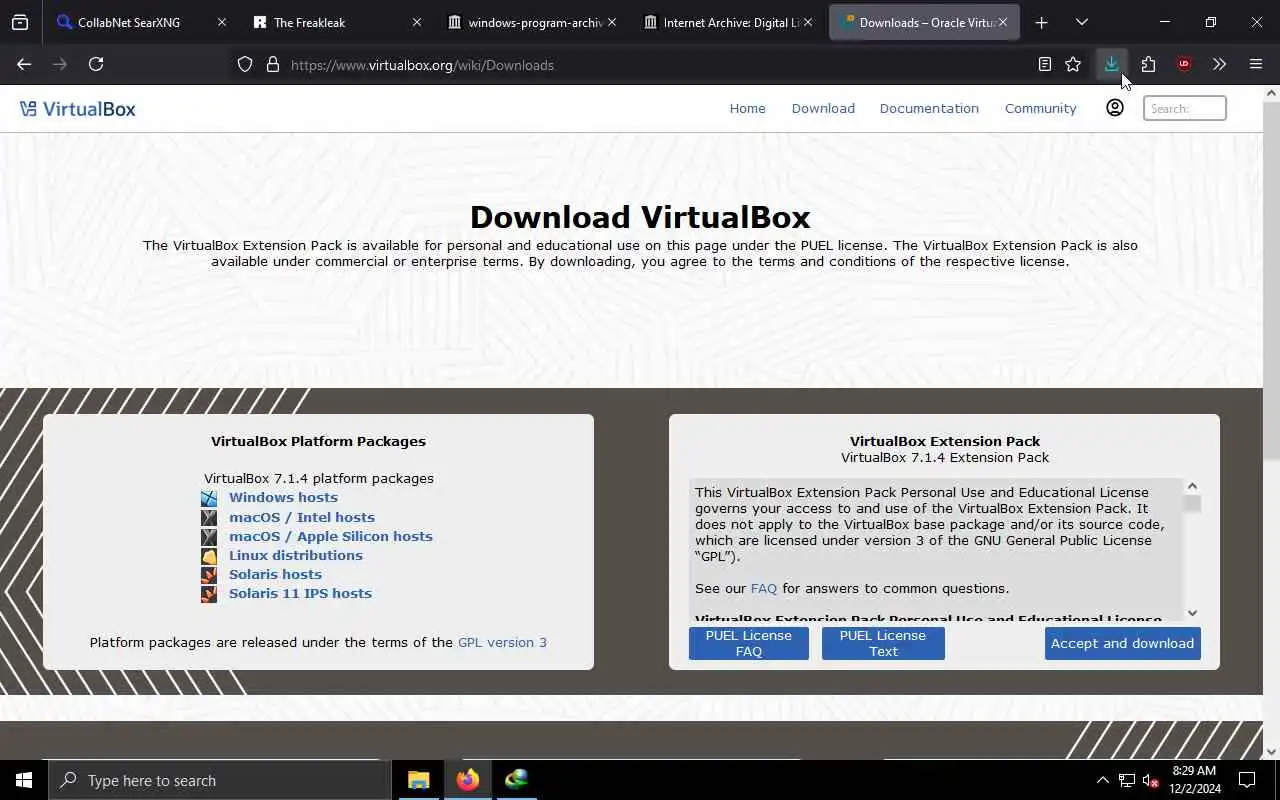Open the Documentation navigation item

coord(929,108)
